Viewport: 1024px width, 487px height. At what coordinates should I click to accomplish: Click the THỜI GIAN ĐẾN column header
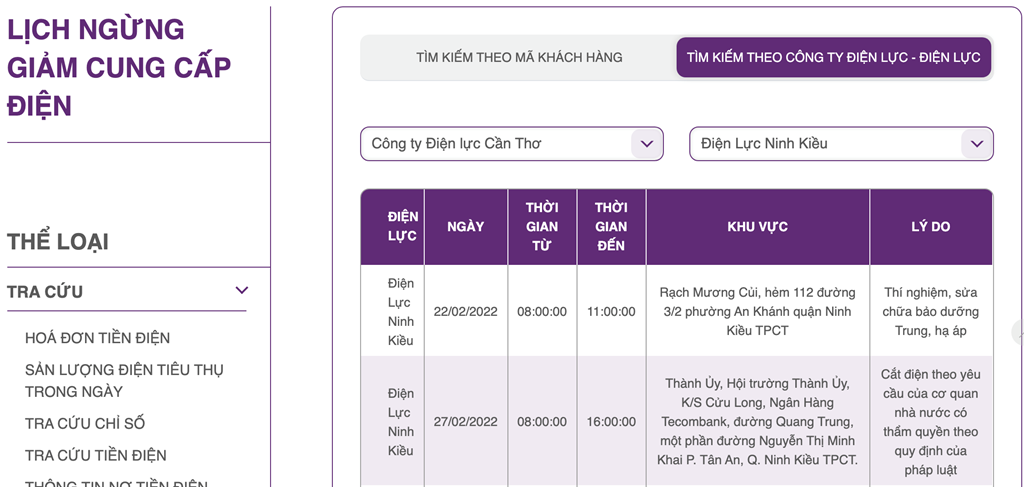point(611,227)
